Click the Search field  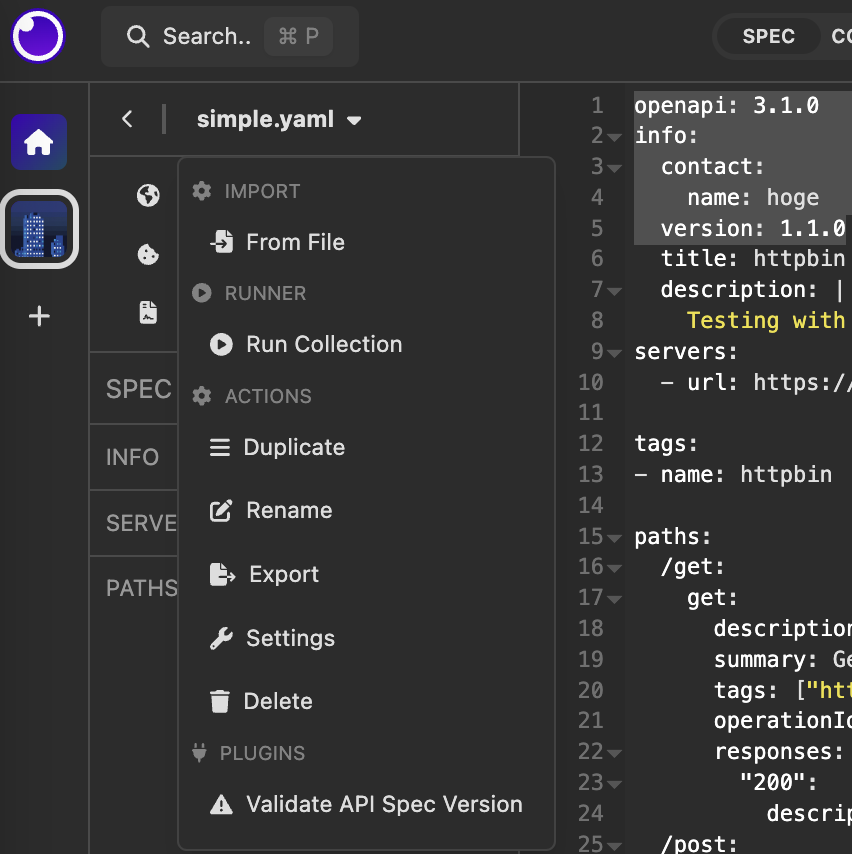(230, 36)
